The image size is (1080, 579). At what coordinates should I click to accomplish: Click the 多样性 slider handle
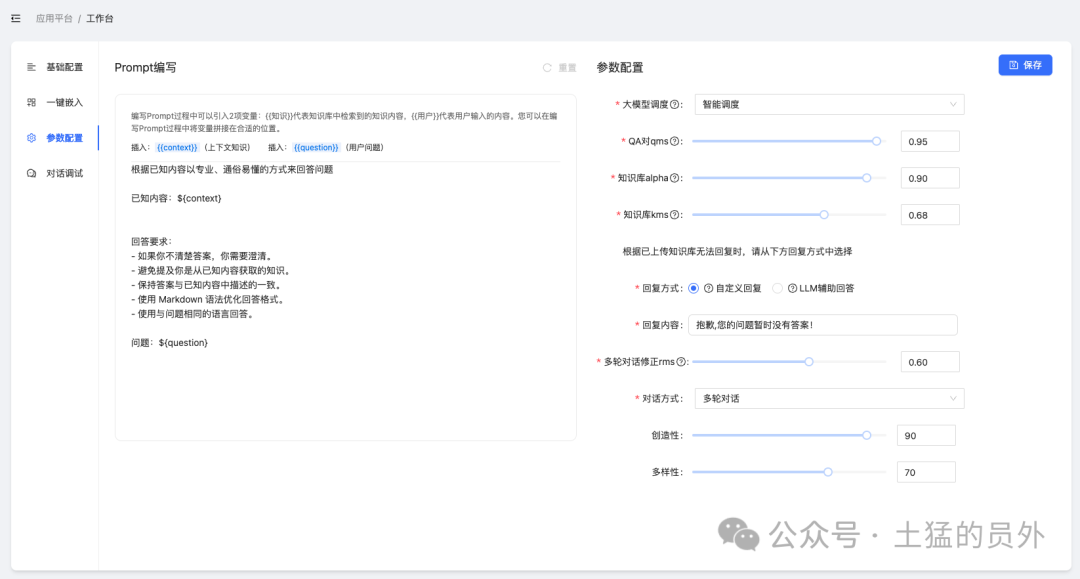(x=828, y=472)
